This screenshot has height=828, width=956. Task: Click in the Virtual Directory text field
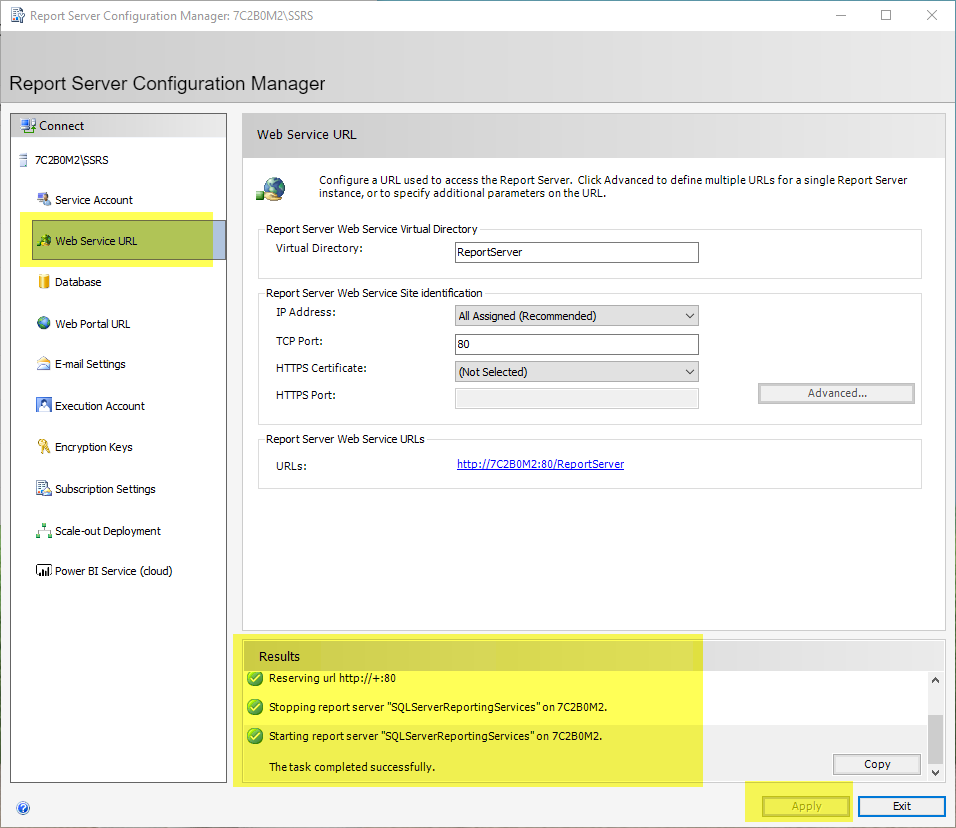click(x=575, y=252)
